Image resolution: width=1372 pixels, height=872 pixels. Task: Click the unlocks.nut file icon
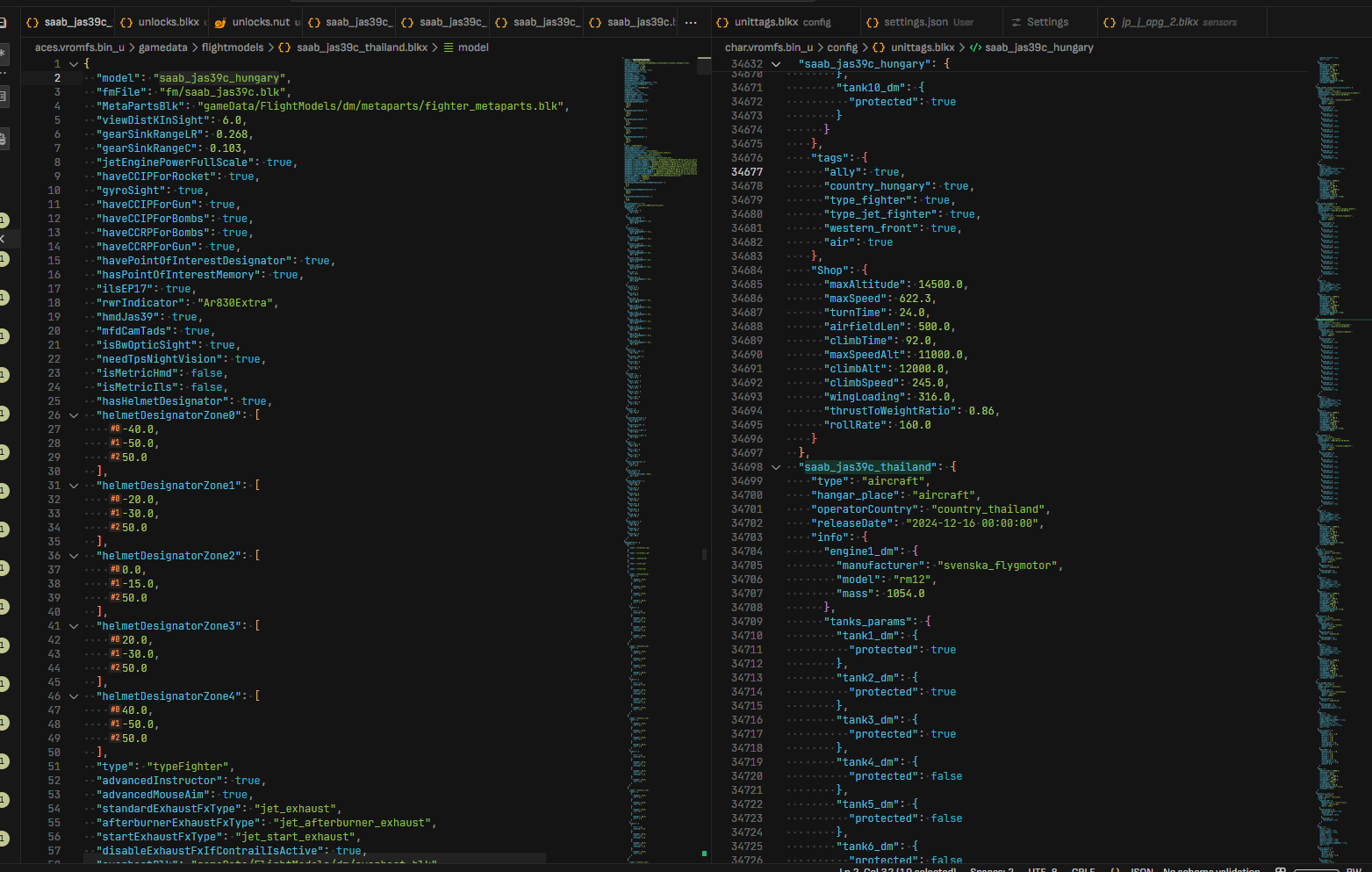click(x=220, y=22)
